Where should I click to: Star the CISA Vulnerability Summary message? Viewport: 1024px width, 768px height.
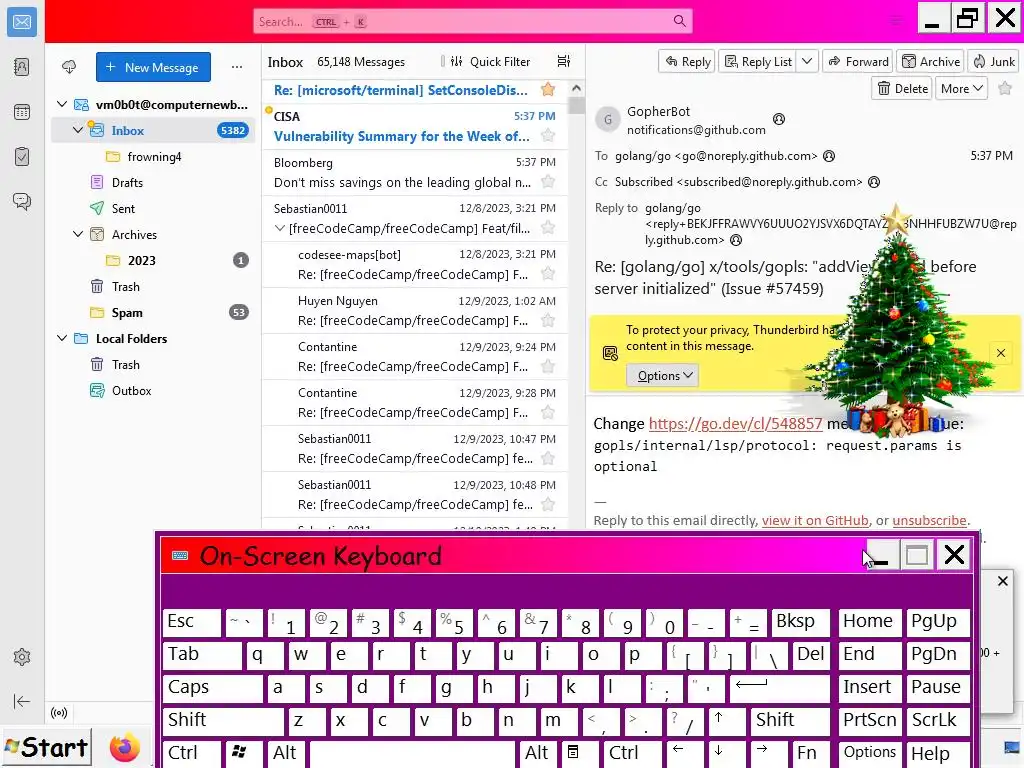(548, 135)
